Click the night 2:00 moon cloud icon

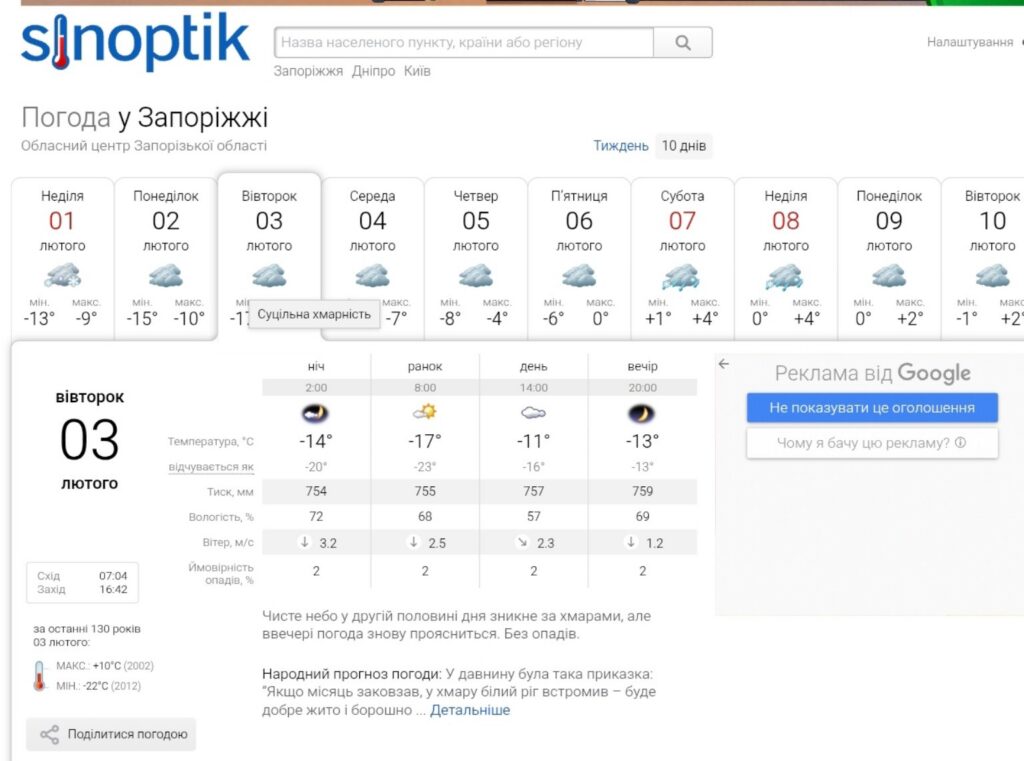[316, 412]
